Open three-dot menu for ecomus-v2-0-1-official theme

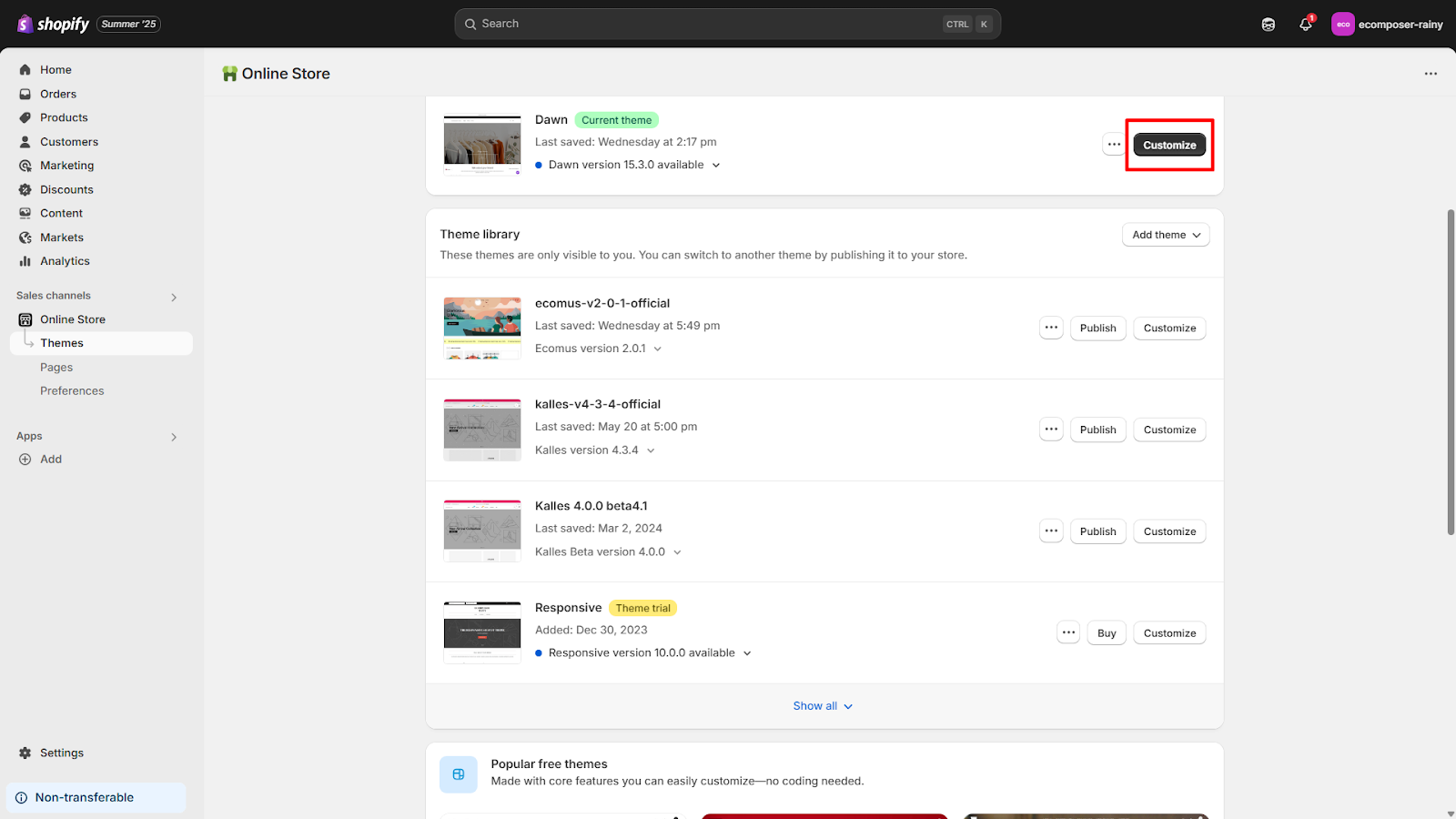point(1051,328)
